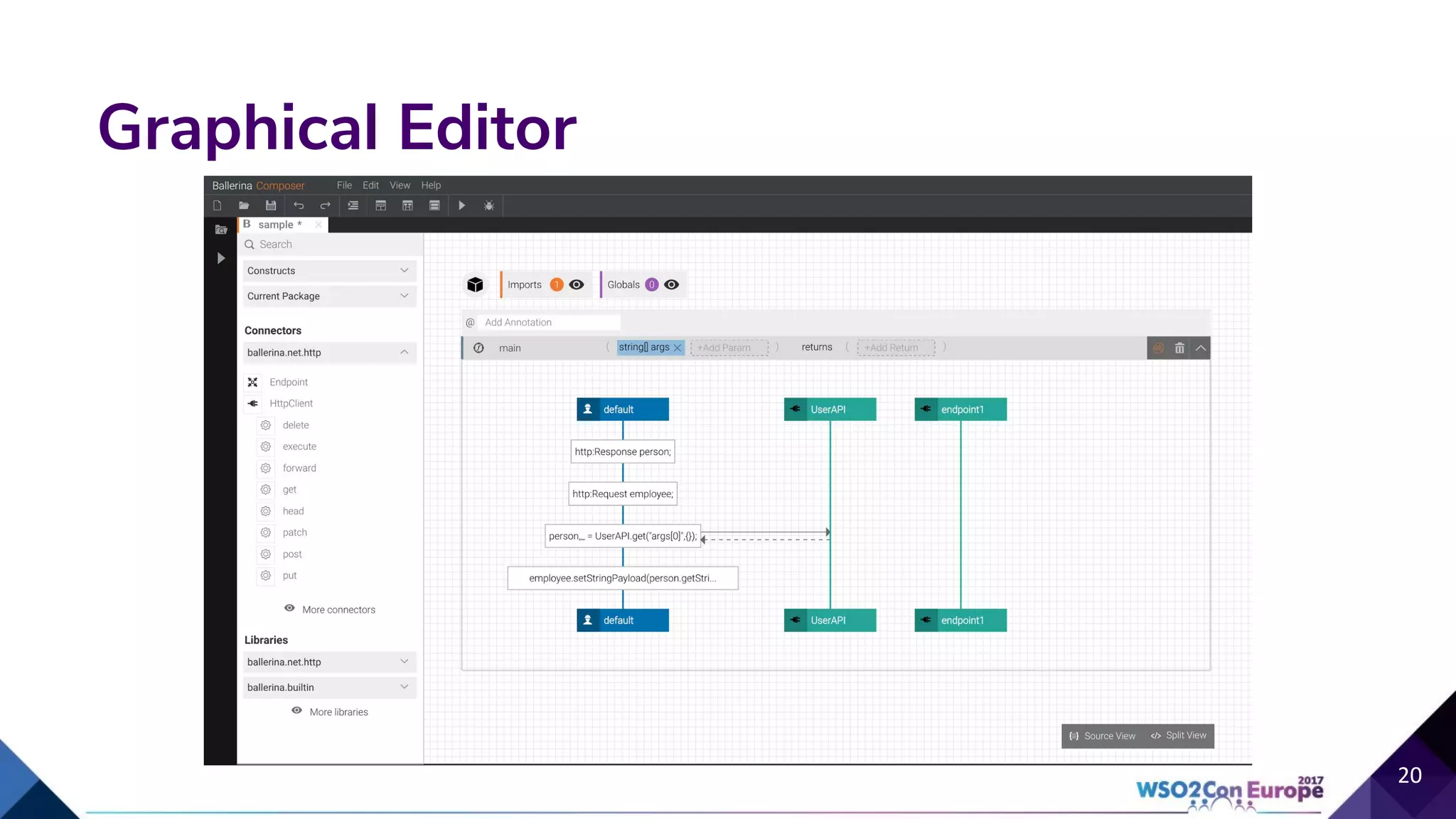Image resolution: width=1456 pixels, height=819 pixels.
Task: Click the New file toolbar icon
Action: click(x=218, y=205)
